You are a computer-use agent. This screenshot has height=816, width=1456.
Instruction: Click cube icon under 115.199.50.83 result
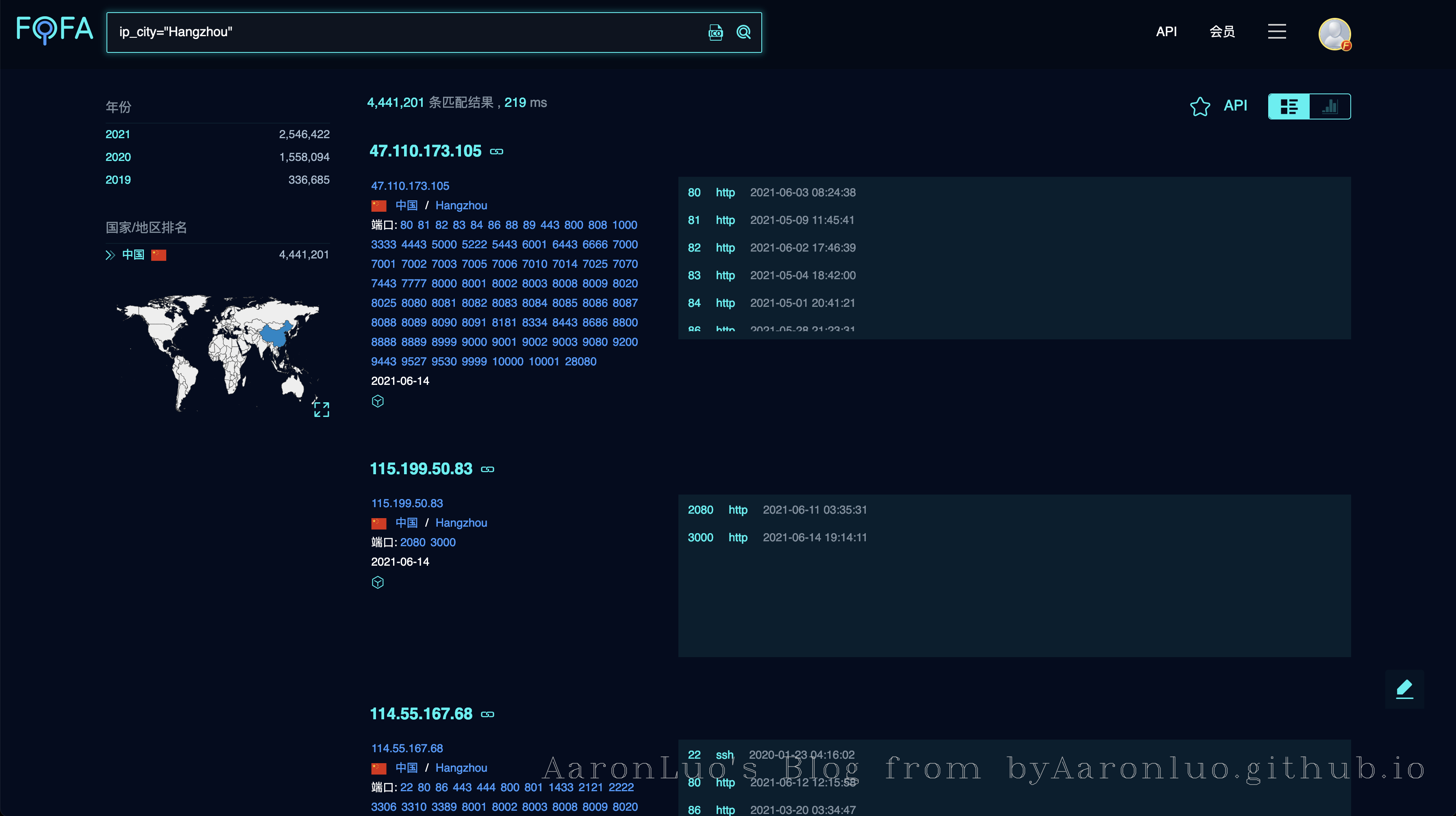point(378,583)
